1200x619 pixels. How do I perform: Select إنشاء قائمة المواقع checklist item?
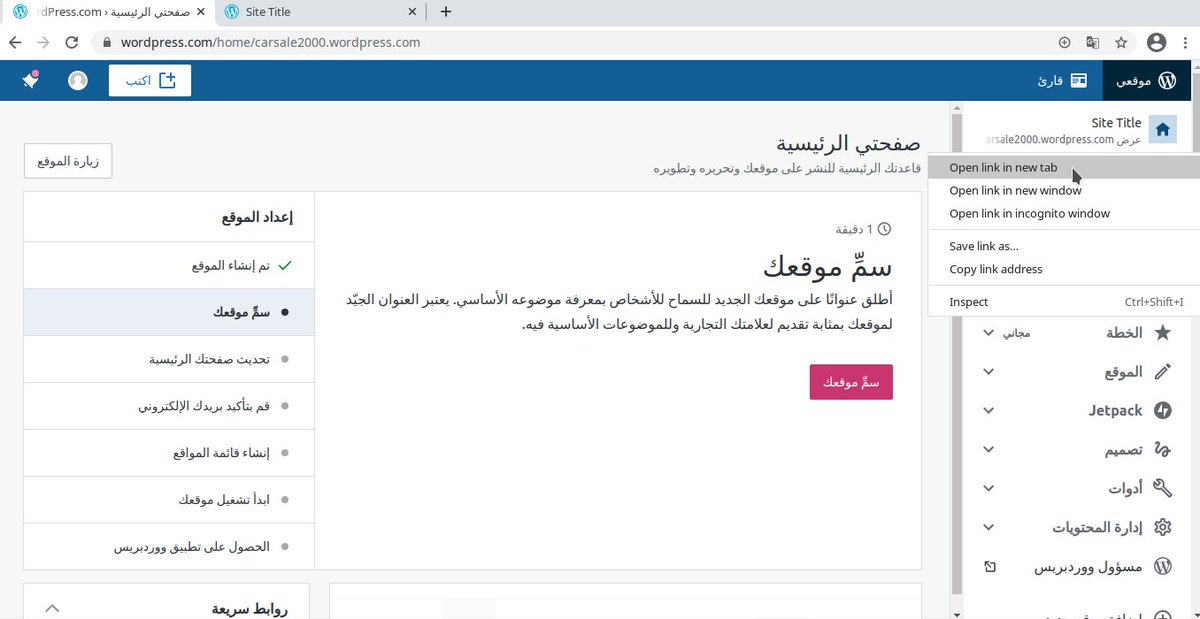(168, 453)
